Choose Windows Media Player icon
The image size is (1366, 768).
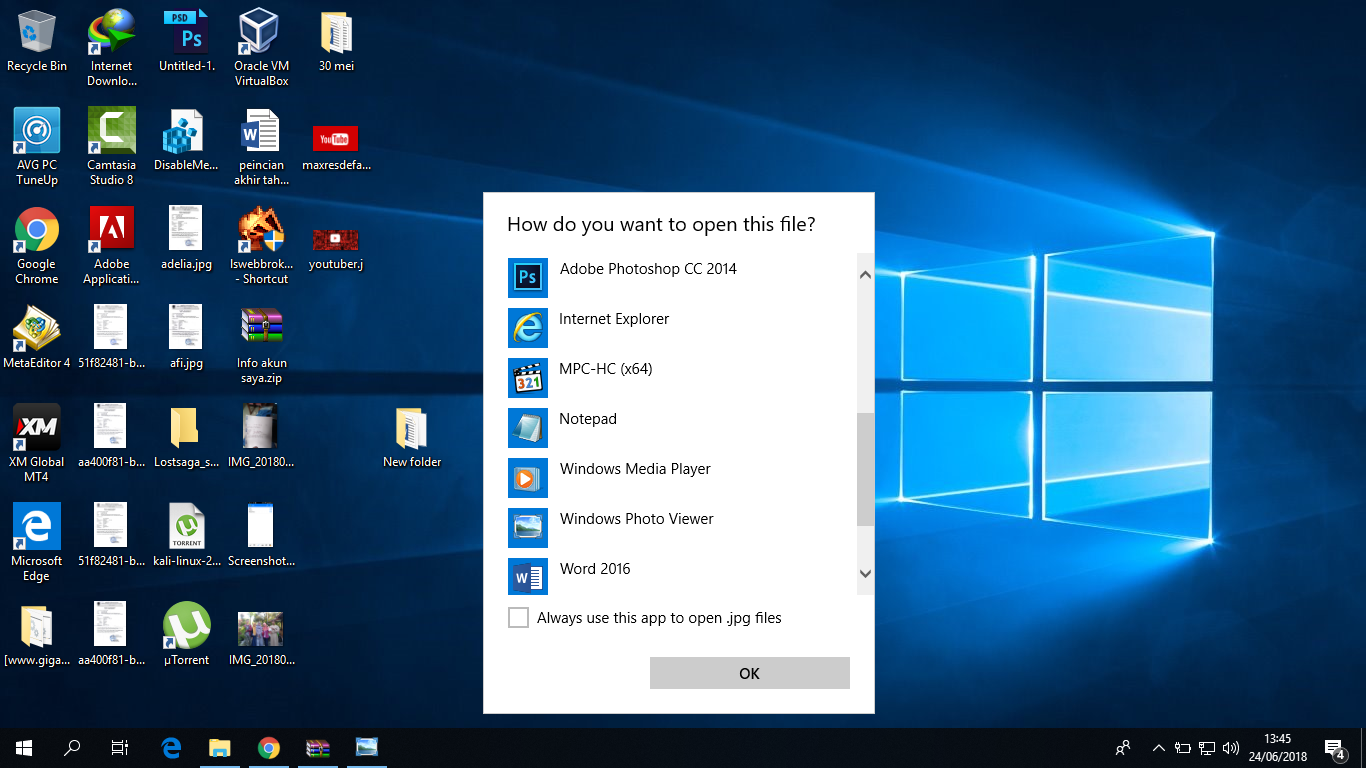point(528,478)
